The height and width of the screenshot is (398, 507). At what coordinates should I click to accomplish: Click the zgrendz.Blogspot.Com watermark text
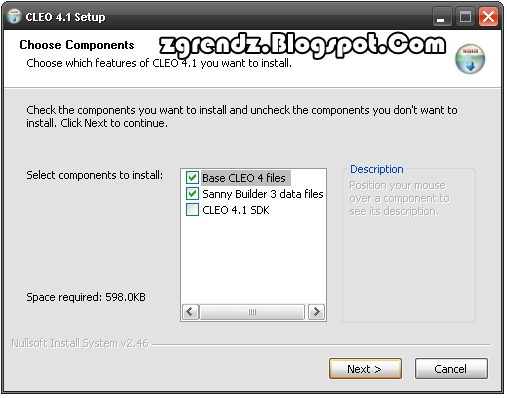(302, 46)
